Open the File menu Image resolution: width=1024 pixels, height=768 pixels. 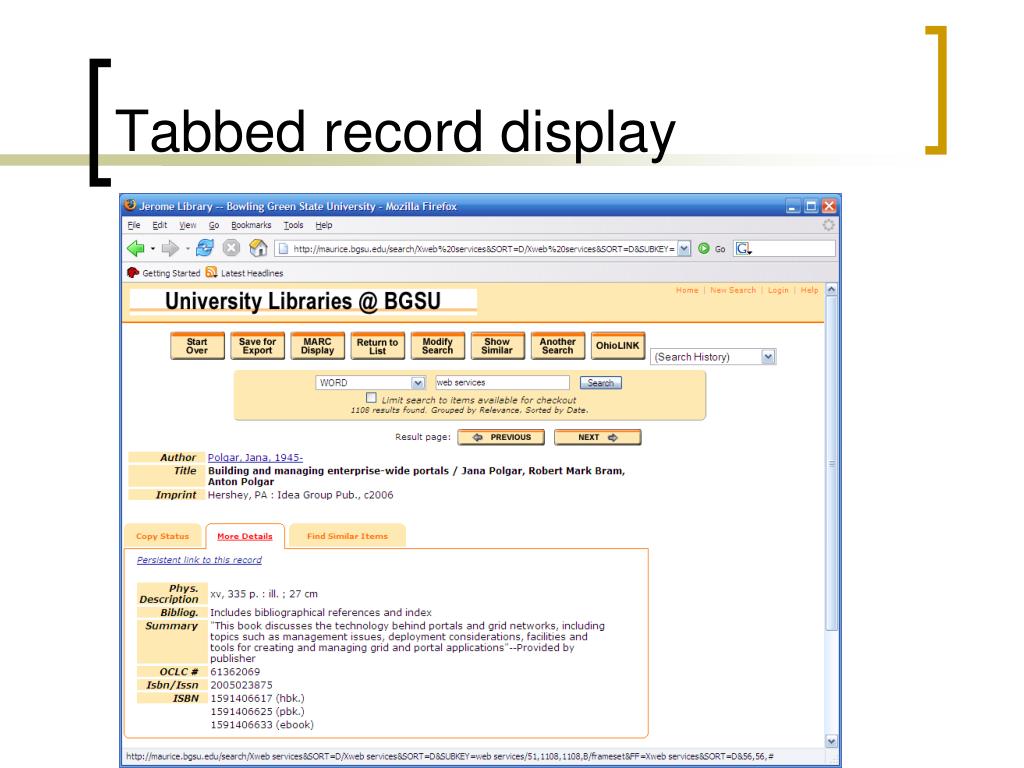coord(134,225)
